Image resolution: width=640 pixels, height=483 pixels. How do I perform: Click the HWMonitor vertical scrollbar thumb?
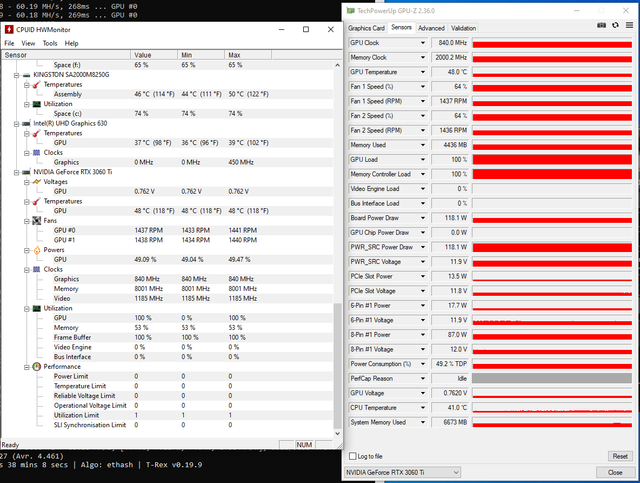337,365
